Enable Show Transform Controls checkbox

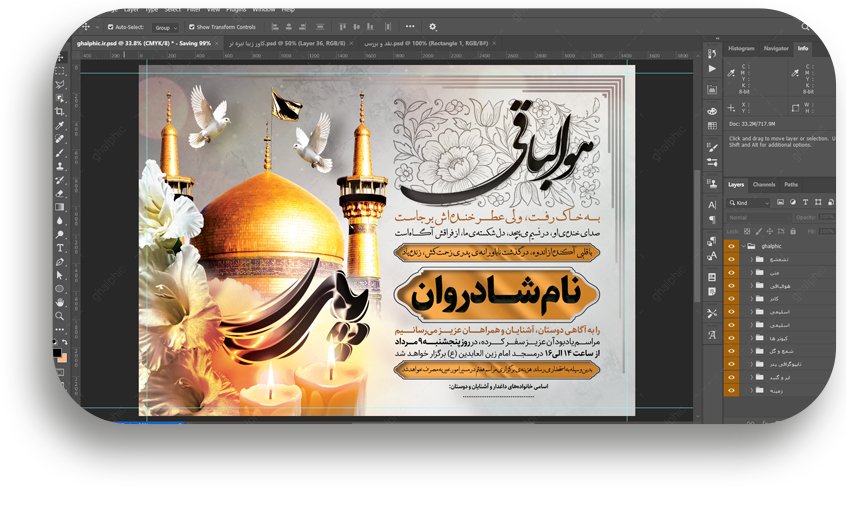tap(192, 27)
